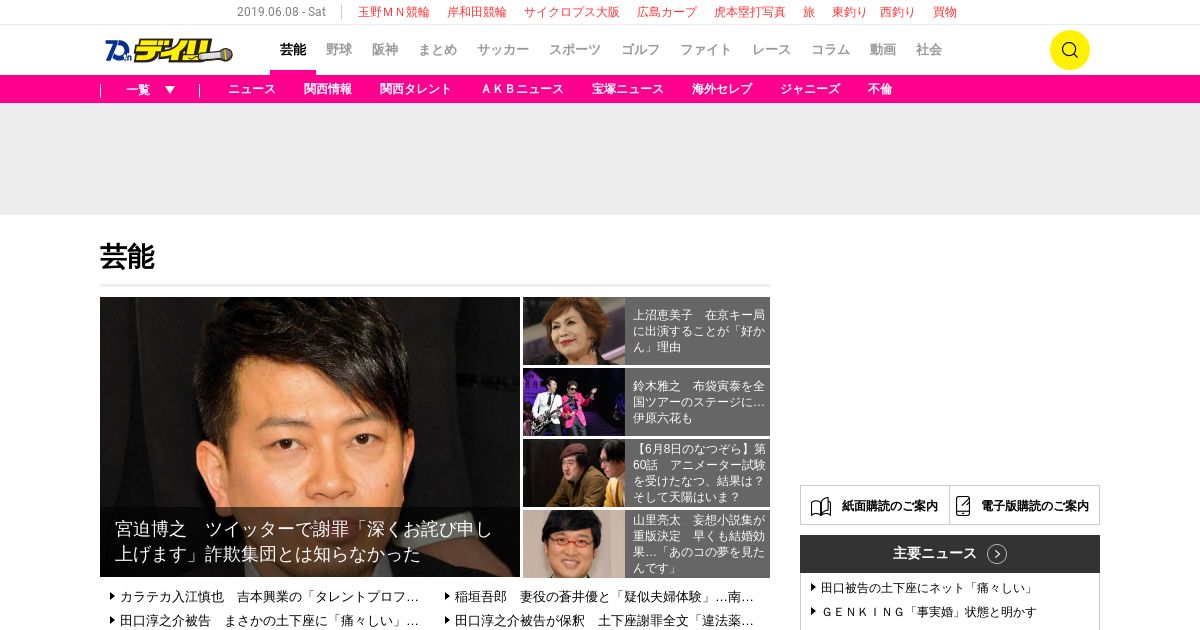Open the 社会 section
The image size is (1200, 630).
929,50
